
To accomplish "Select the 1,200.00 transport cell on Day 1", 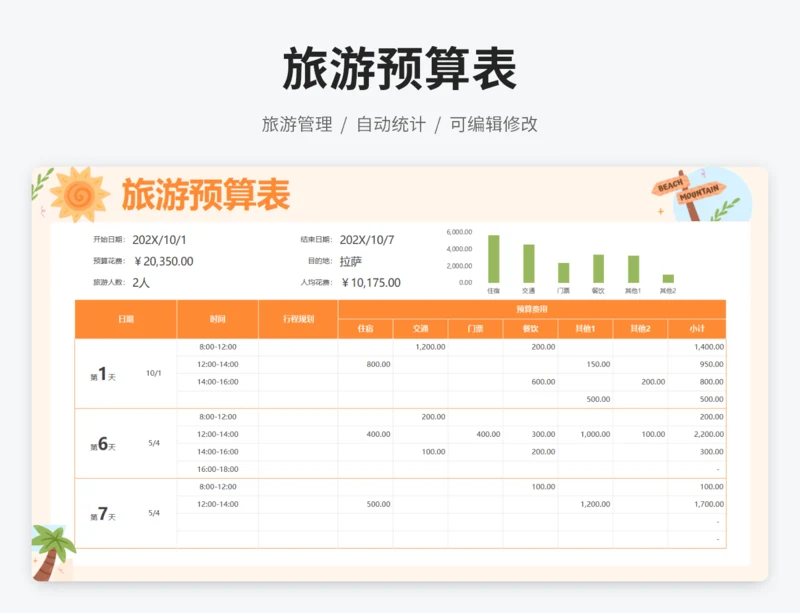I will tap(421, 347).
